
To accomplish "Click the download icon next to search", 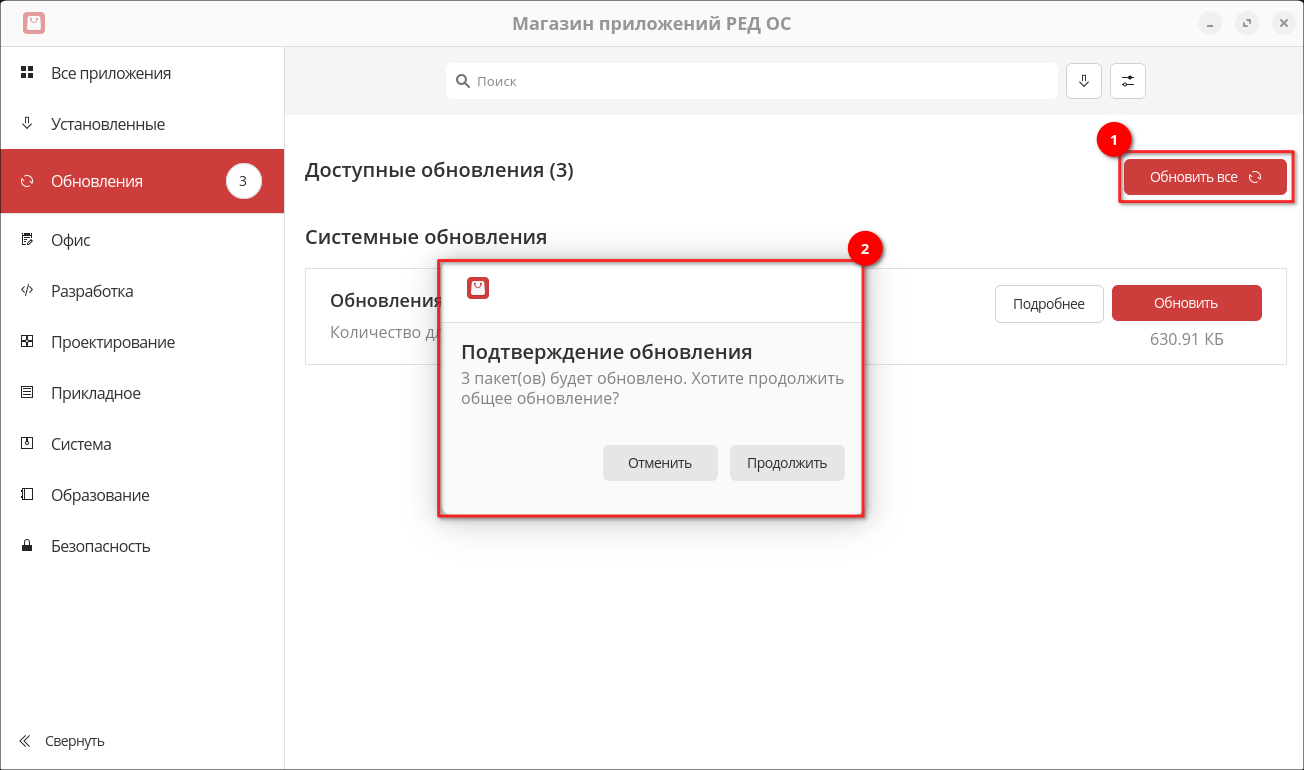I will (x=1083, y=81).
